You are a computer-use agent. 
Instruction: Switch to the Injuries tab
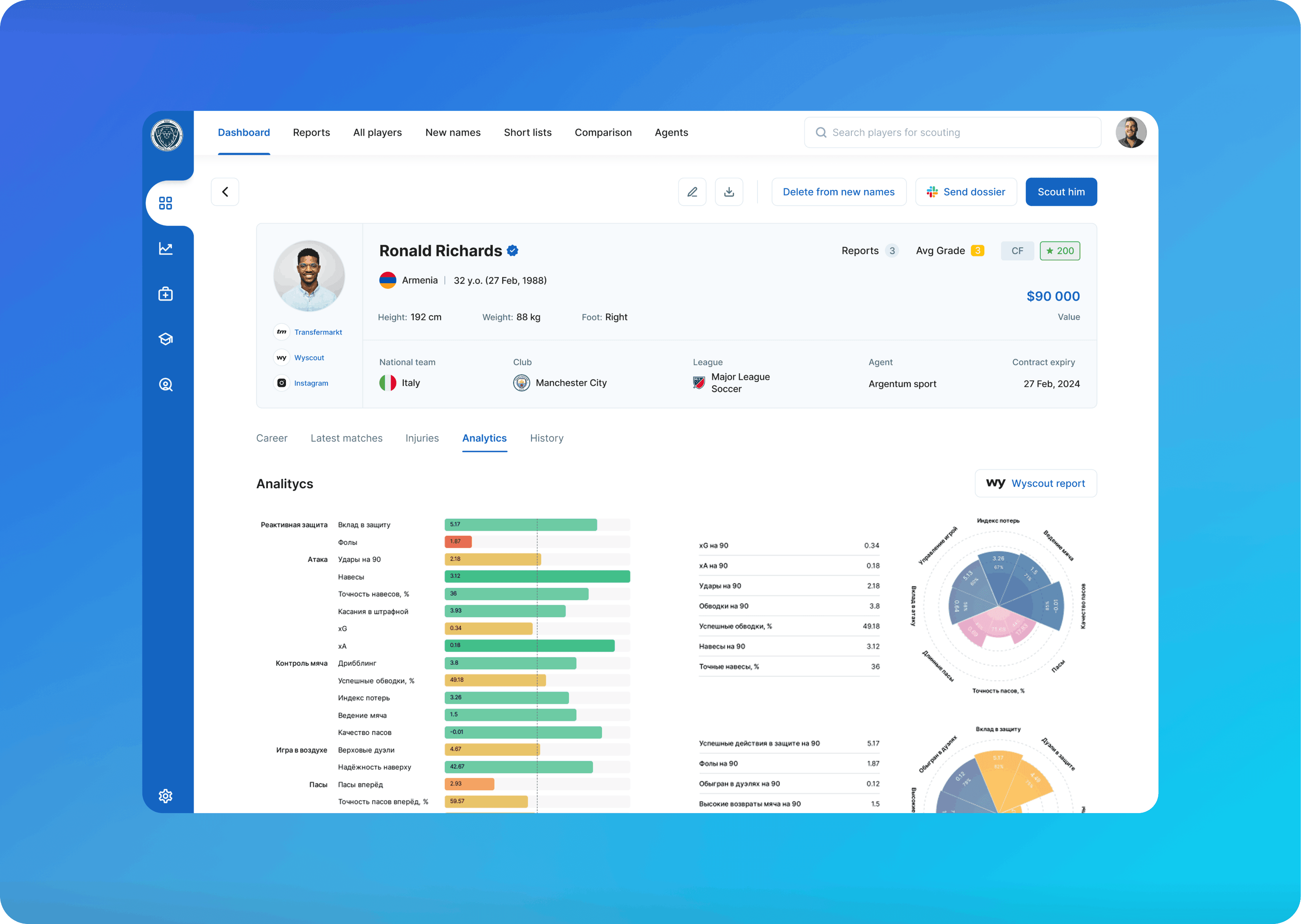(x=422, y=438)
